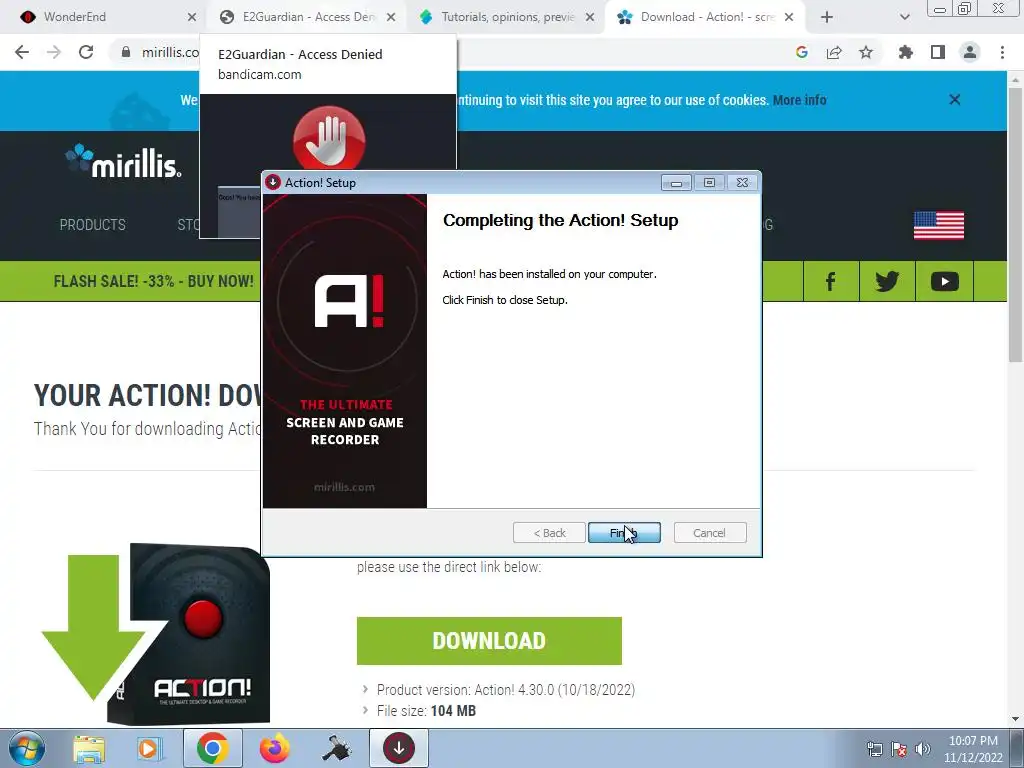The image size is (1024, 768).
Task: Open the volume speaker tray icon
Action: [x=923, y=749]
